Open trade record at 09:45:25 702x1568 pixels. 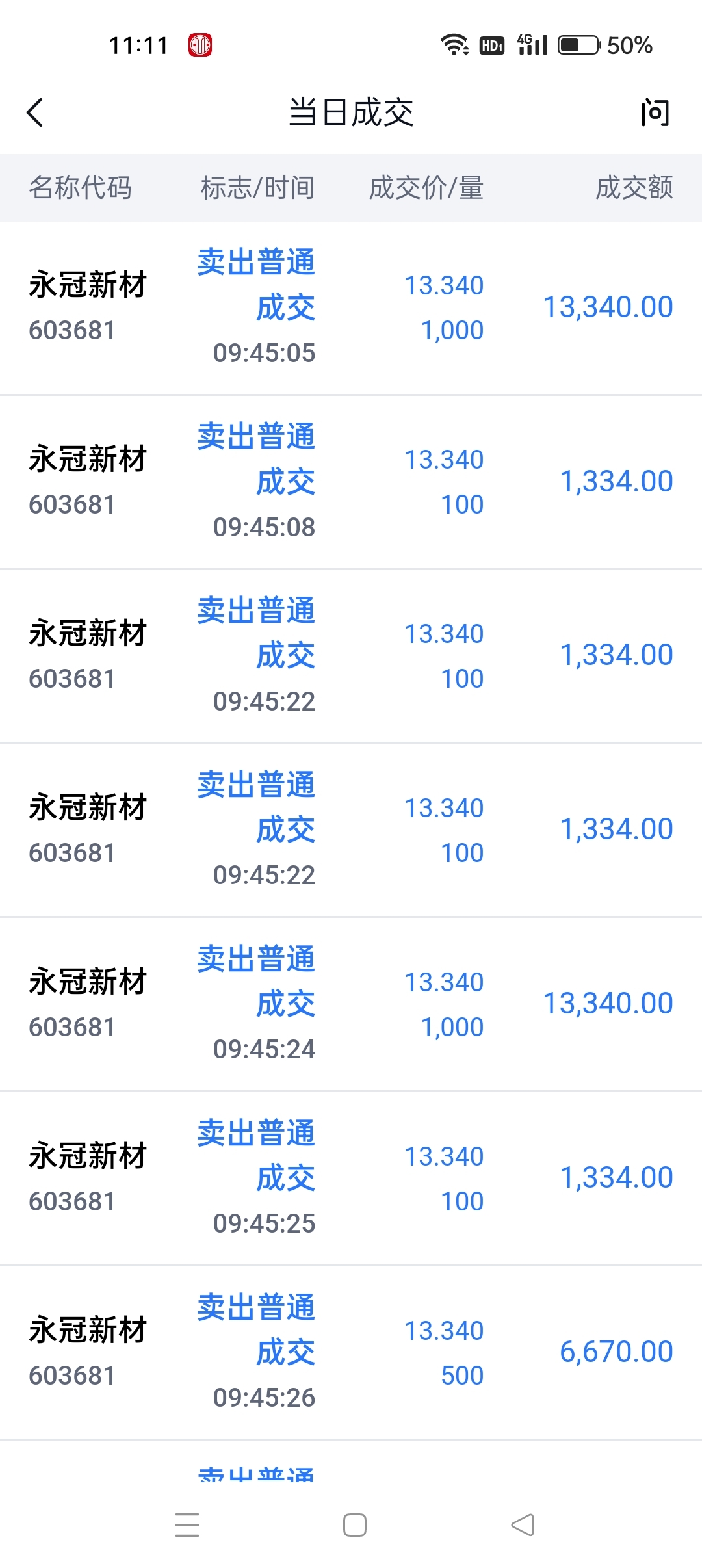(x=351, y=1179)
